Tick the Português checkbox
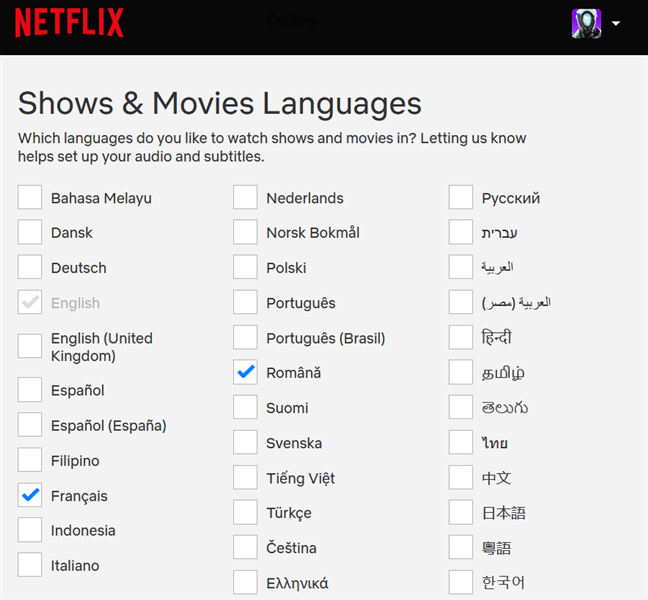Image resolution: width=648 pixels, height=600 pixels. [x=245, y=302]
